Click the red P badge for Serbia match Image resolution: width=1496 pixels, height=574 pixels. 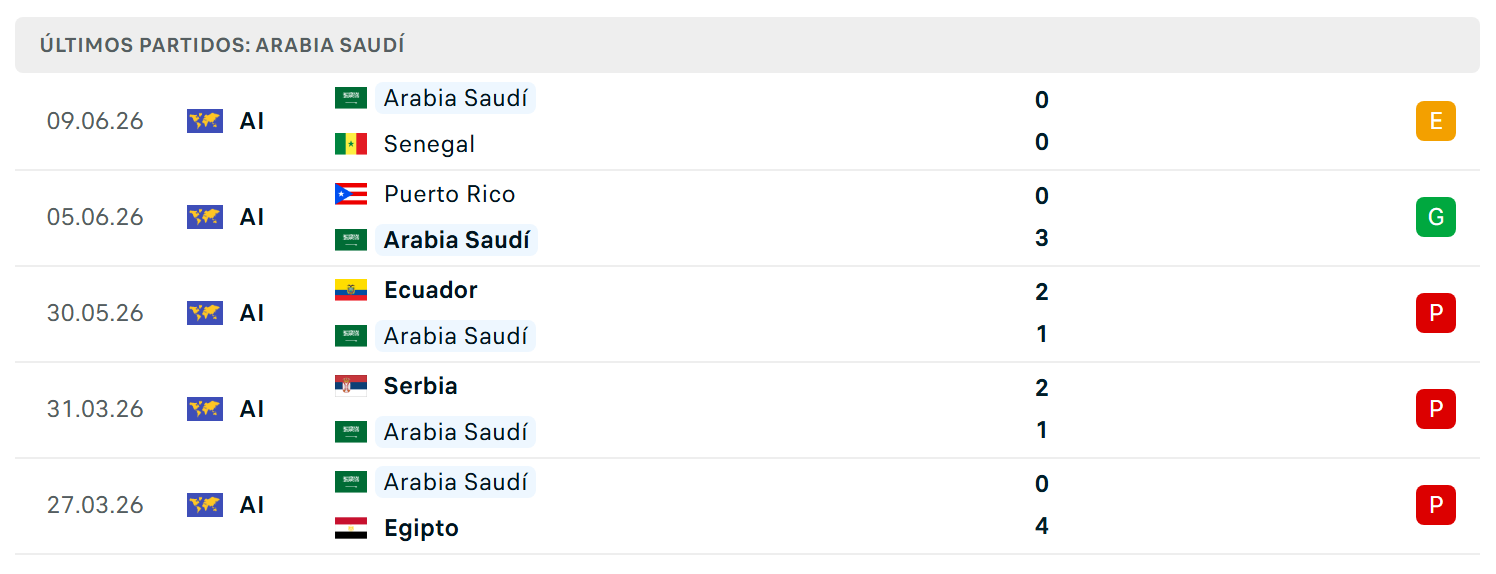[1435, 409]
